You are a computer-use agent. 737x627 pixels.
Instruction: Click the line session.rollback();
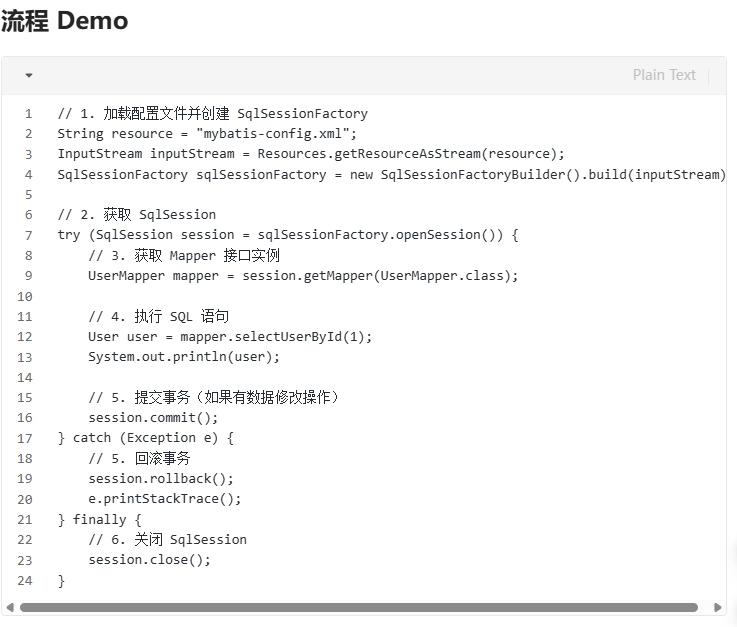click(161, 479)
